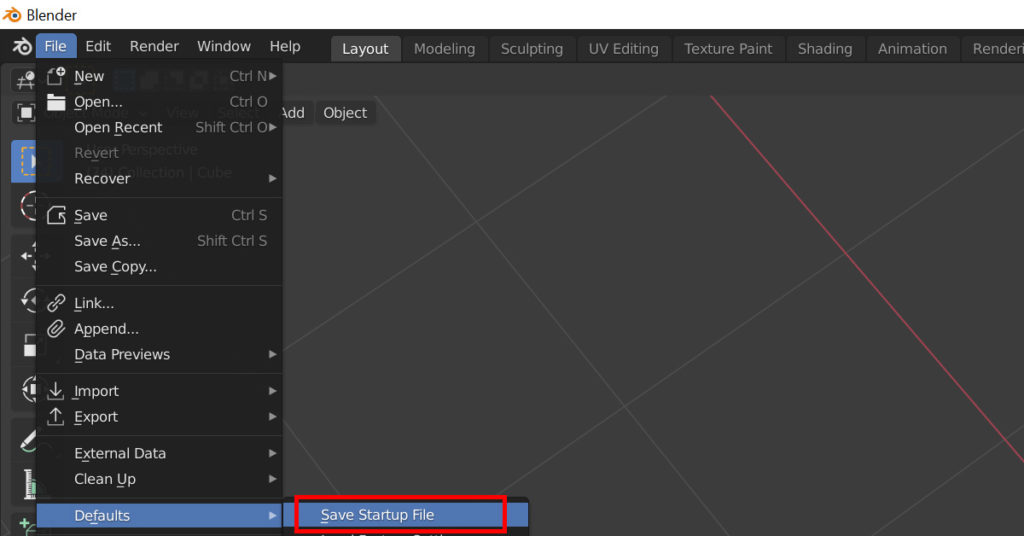This screenshot has width=1024, height=536.
Task: Choose Append... from the File menu
Action: 159,329
